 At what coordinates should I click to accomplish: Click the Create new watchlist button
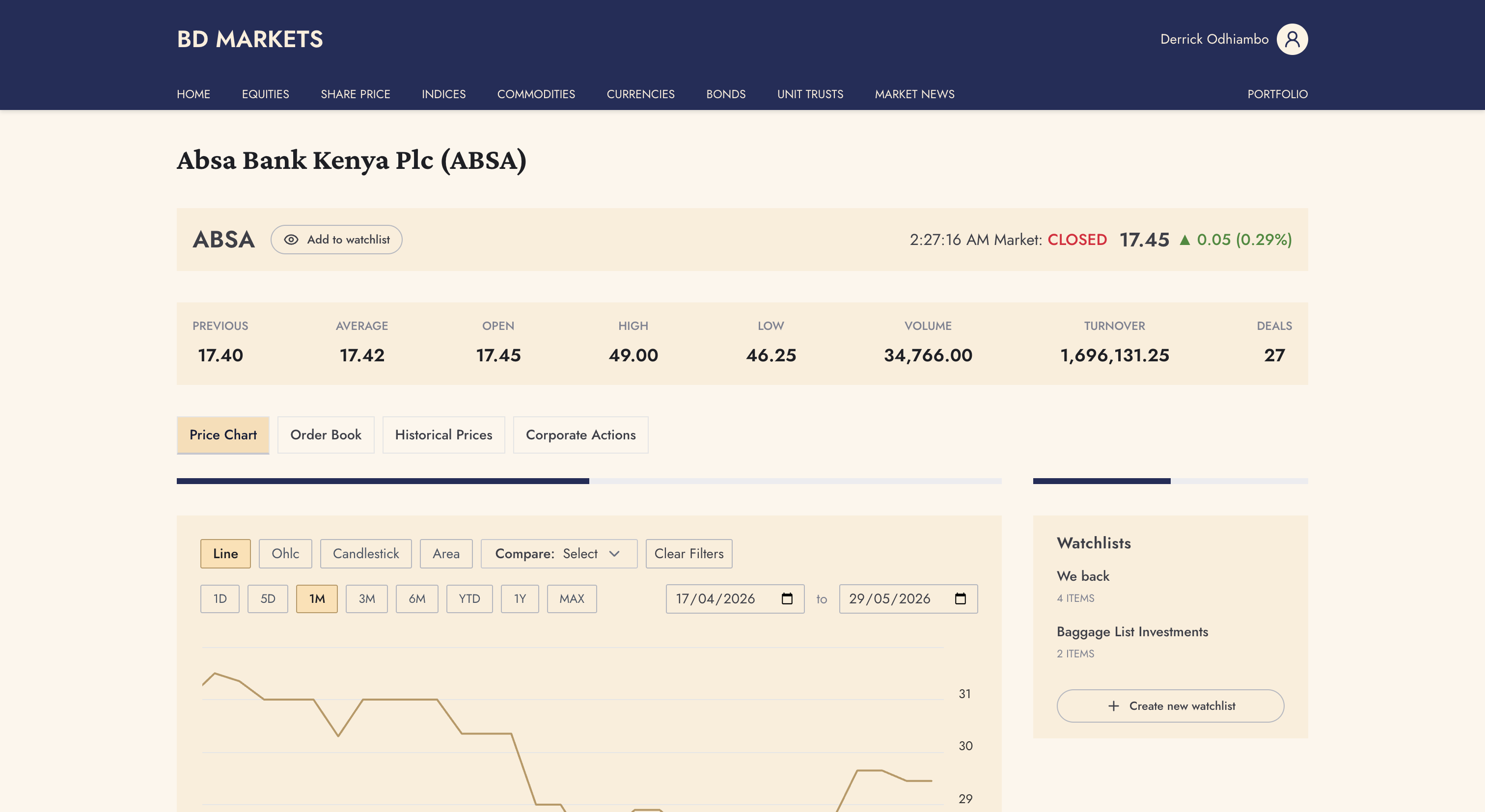[1170, 706]
